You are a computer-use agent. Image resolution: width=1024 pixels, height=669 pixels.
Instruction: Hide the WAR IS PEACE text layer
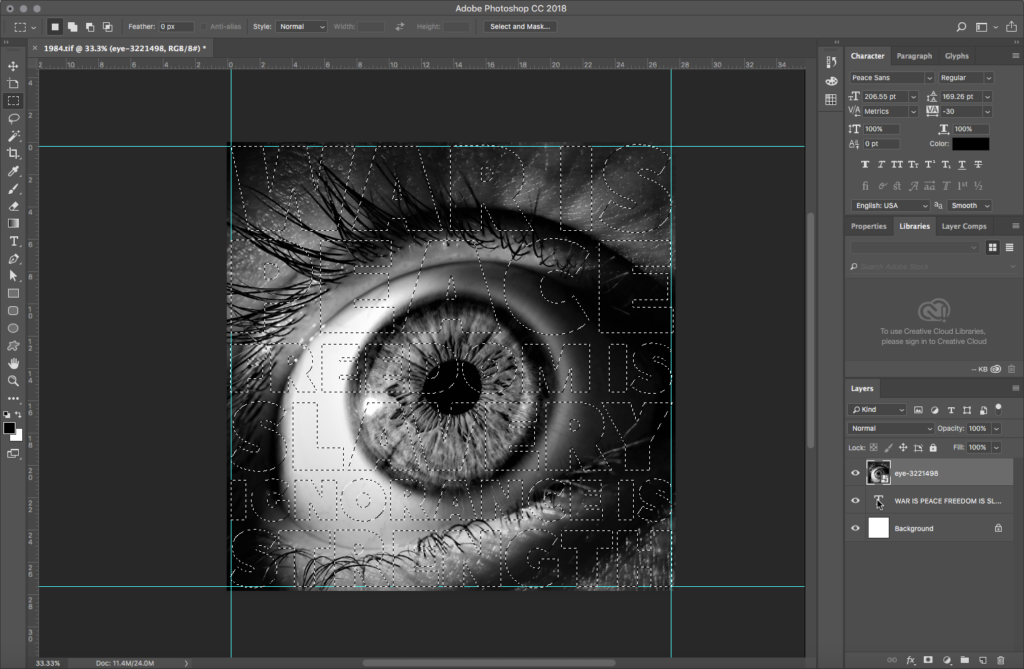855,500
